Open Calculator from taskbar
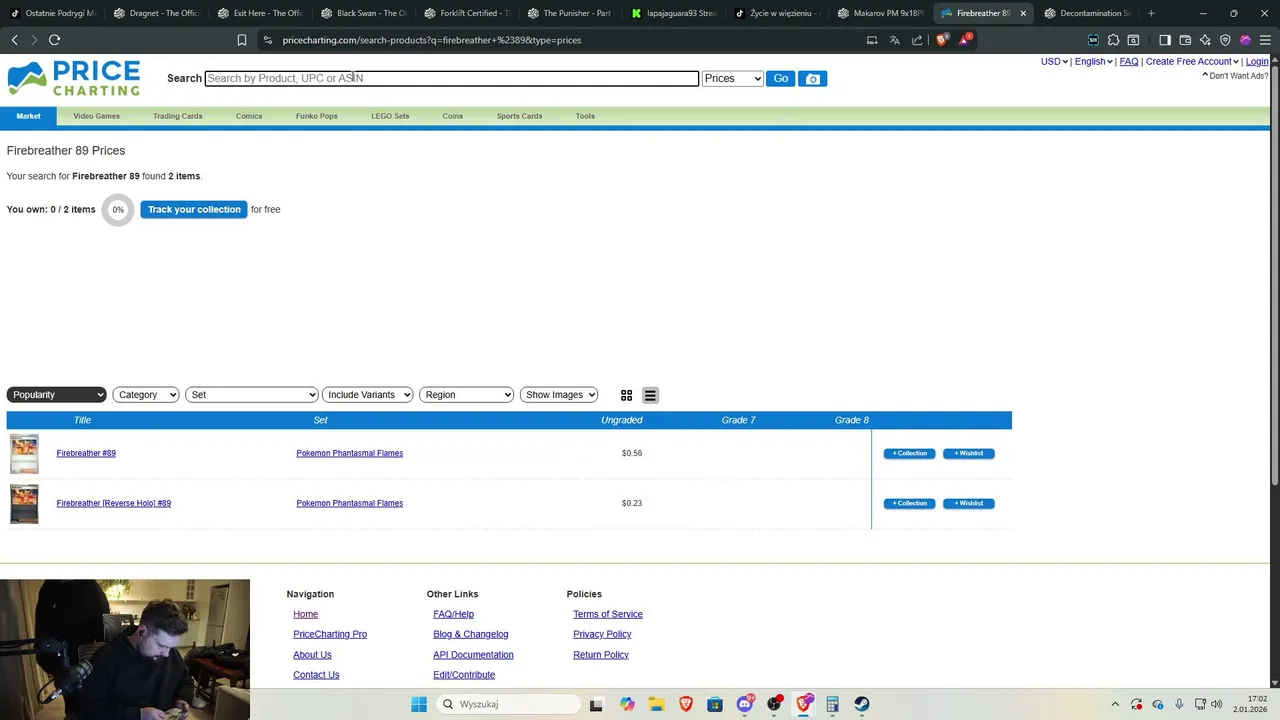 [x=832, y=704]
